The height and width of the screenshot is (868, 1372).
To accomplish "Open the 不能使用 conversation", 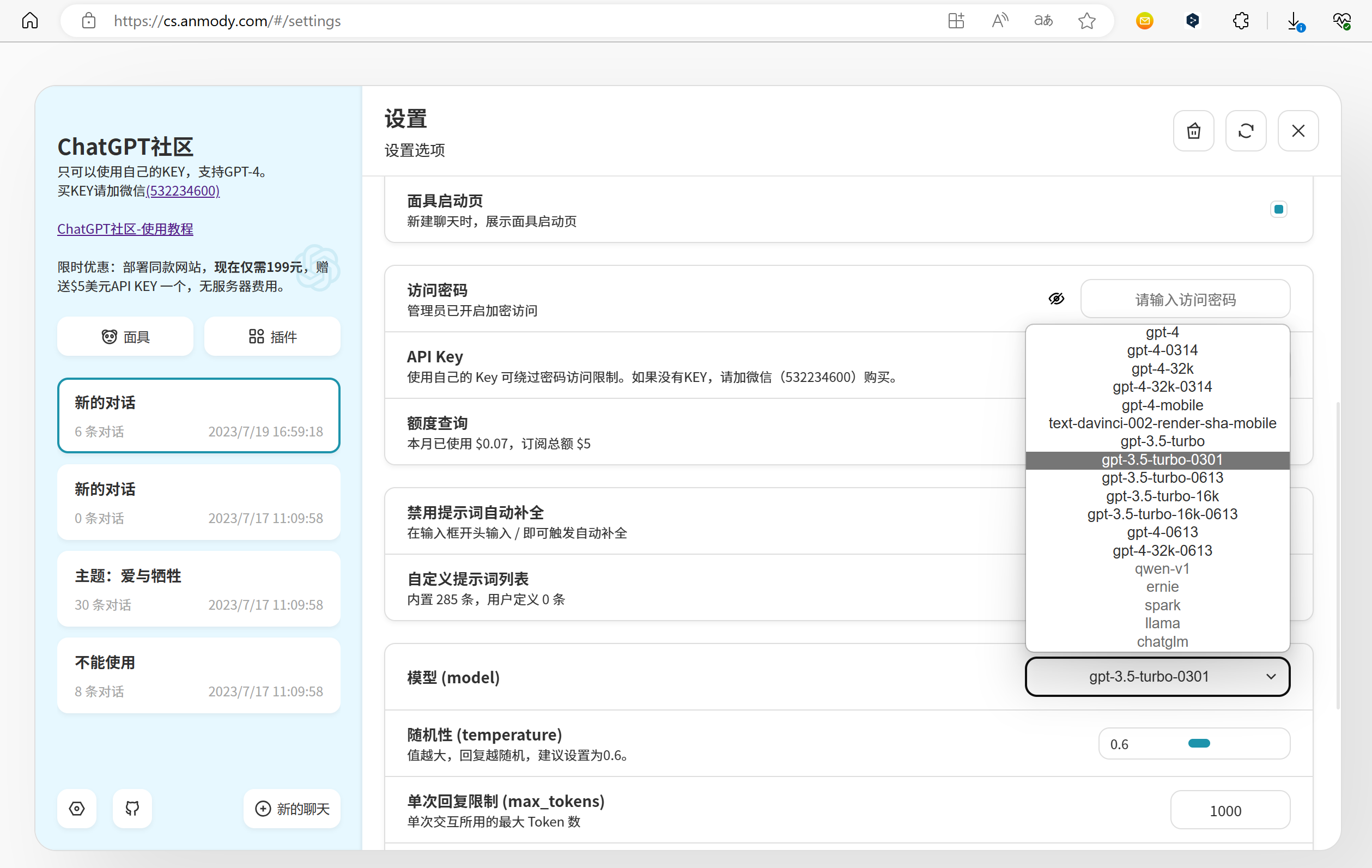I will (198, 675).
